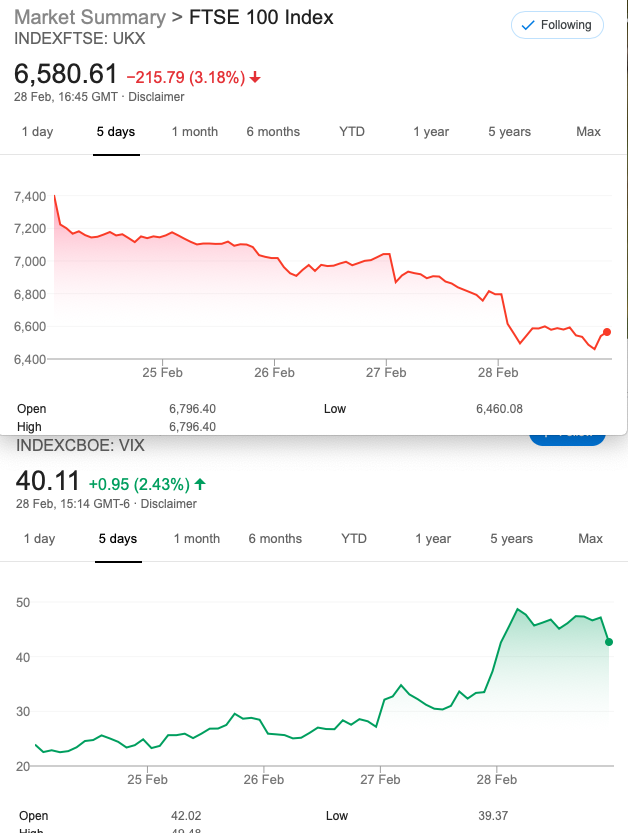
Task: Select VIX Max tab
Action: coord(590,539)
